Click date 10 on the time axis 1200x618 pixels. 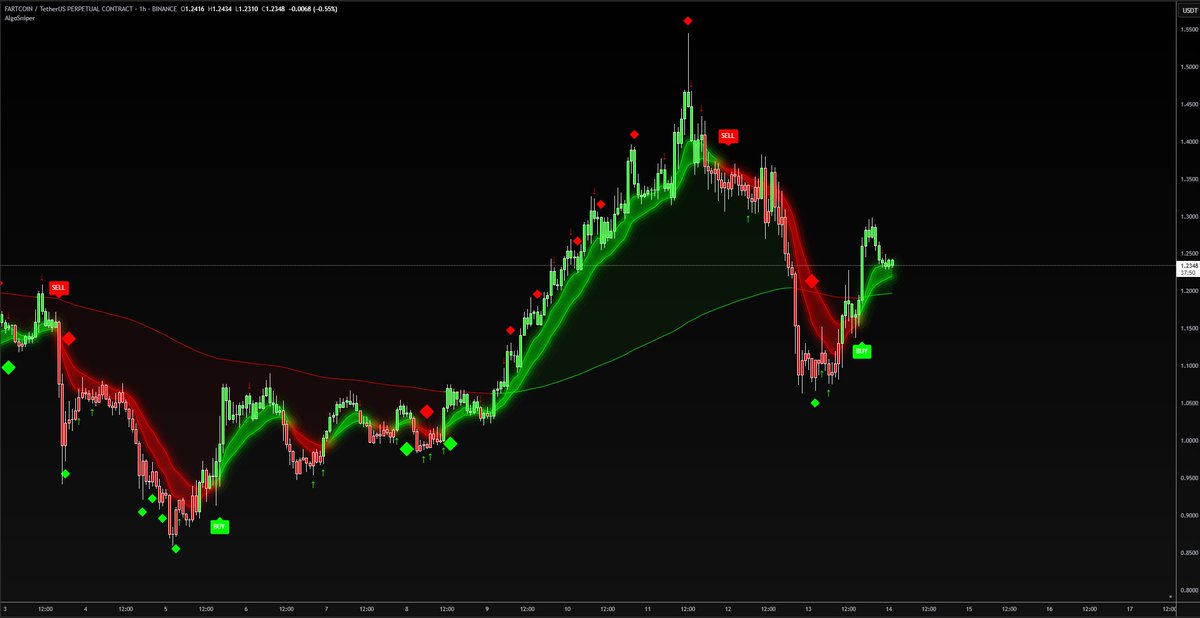coord(567,608)
